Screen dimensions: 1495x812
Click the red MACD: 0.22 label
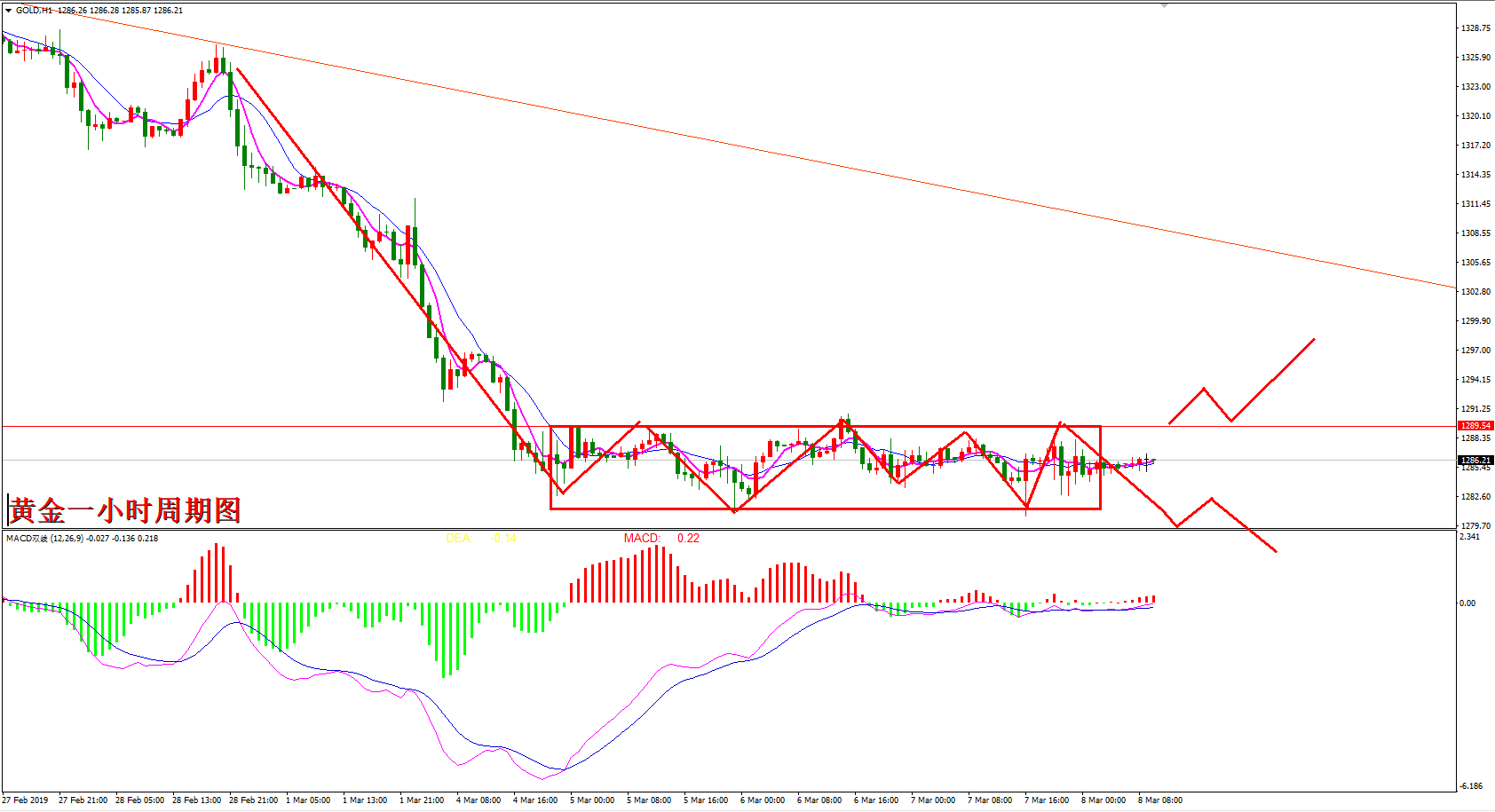click(x=661, y=539)
